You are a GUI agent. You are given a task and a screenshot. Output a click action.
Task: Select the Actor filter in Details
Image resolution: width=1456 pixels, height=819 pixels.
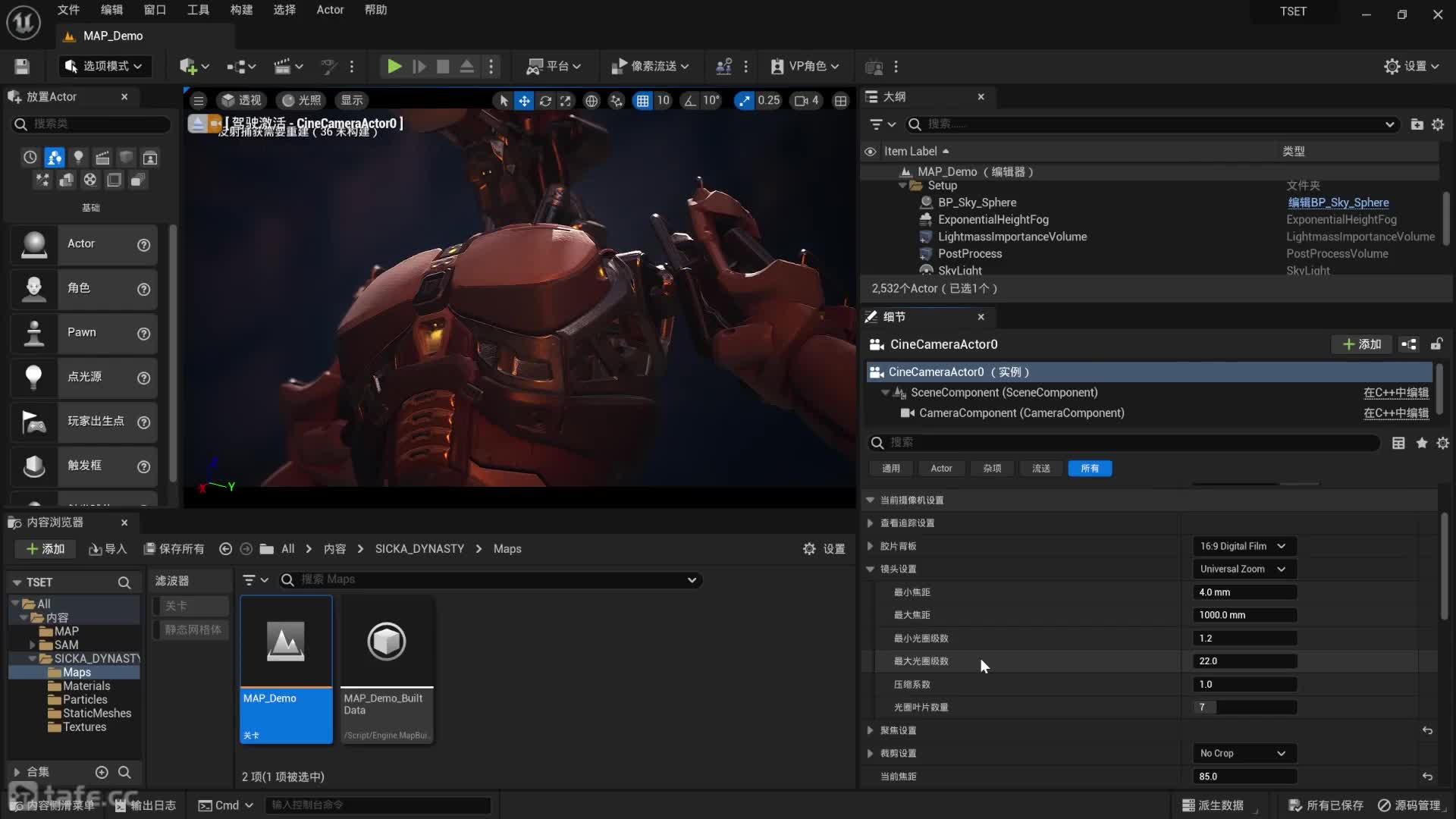tap(941, 469)
